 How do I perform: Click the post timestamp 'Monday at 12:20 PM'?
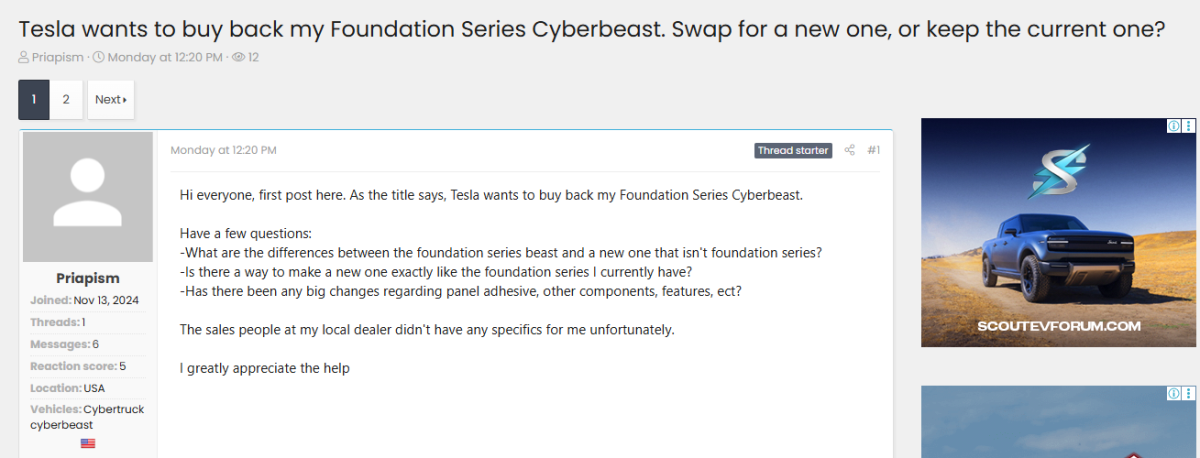tap(223, 150)
